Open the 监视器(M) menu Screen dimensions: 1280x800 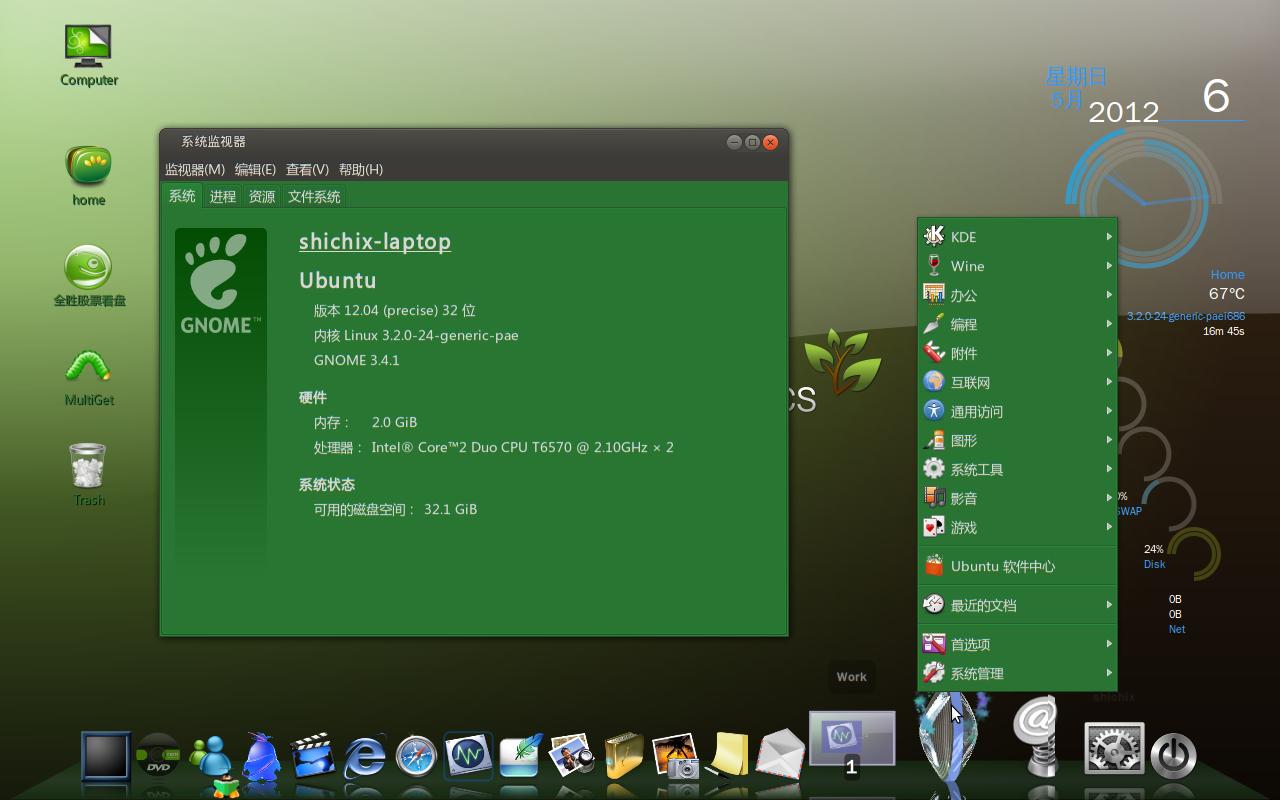[195, 169]
